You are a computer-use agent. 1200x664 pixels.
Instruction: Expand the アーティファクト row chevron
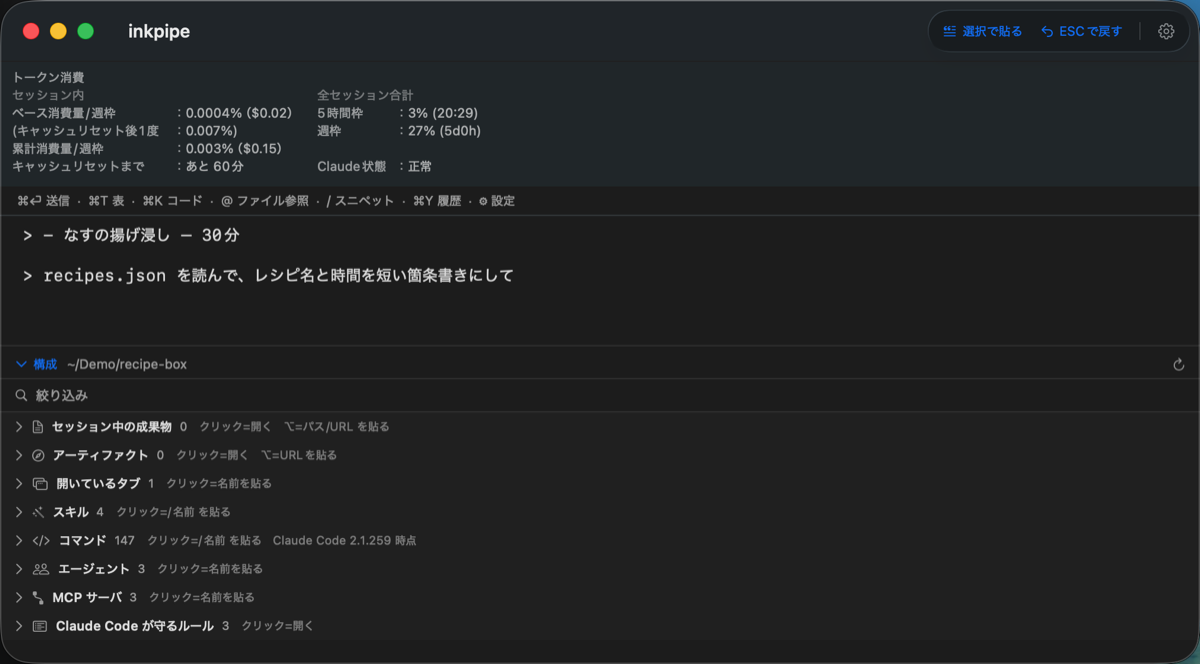18,455
